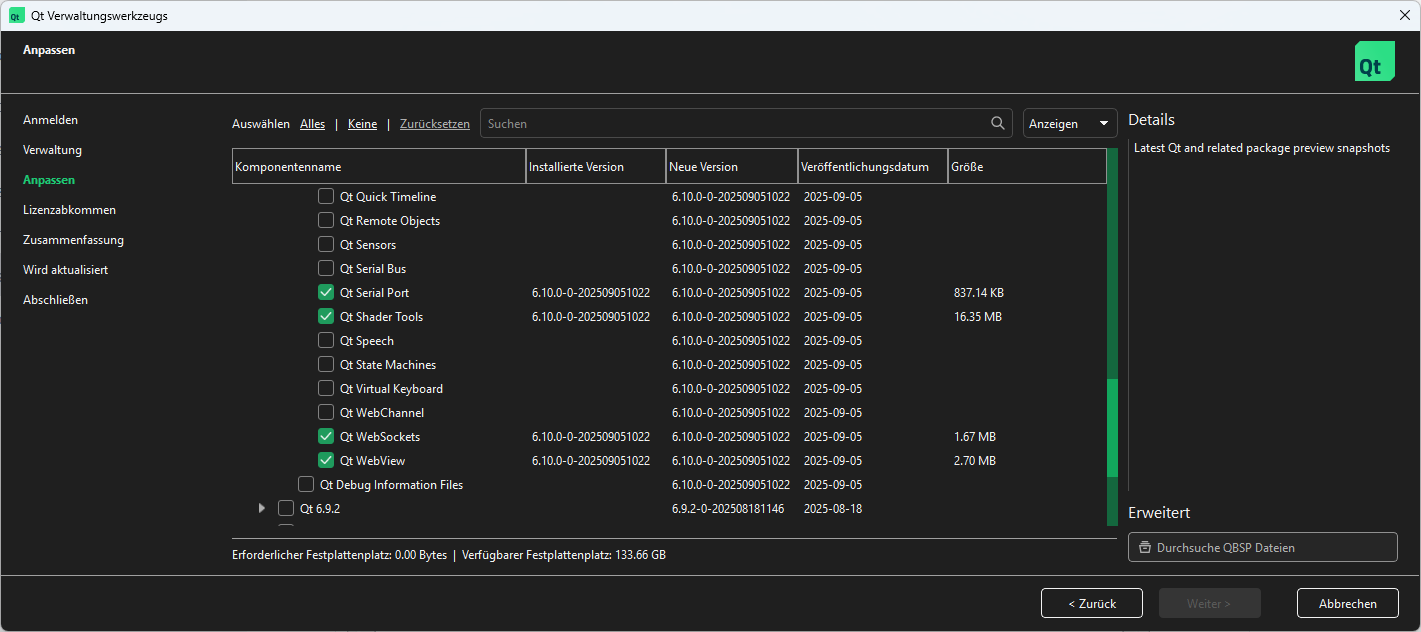1421x632 pixels.
Task: Click the 2025-08-18 release date
Action: pyautogui.click(x=833, y=509)
